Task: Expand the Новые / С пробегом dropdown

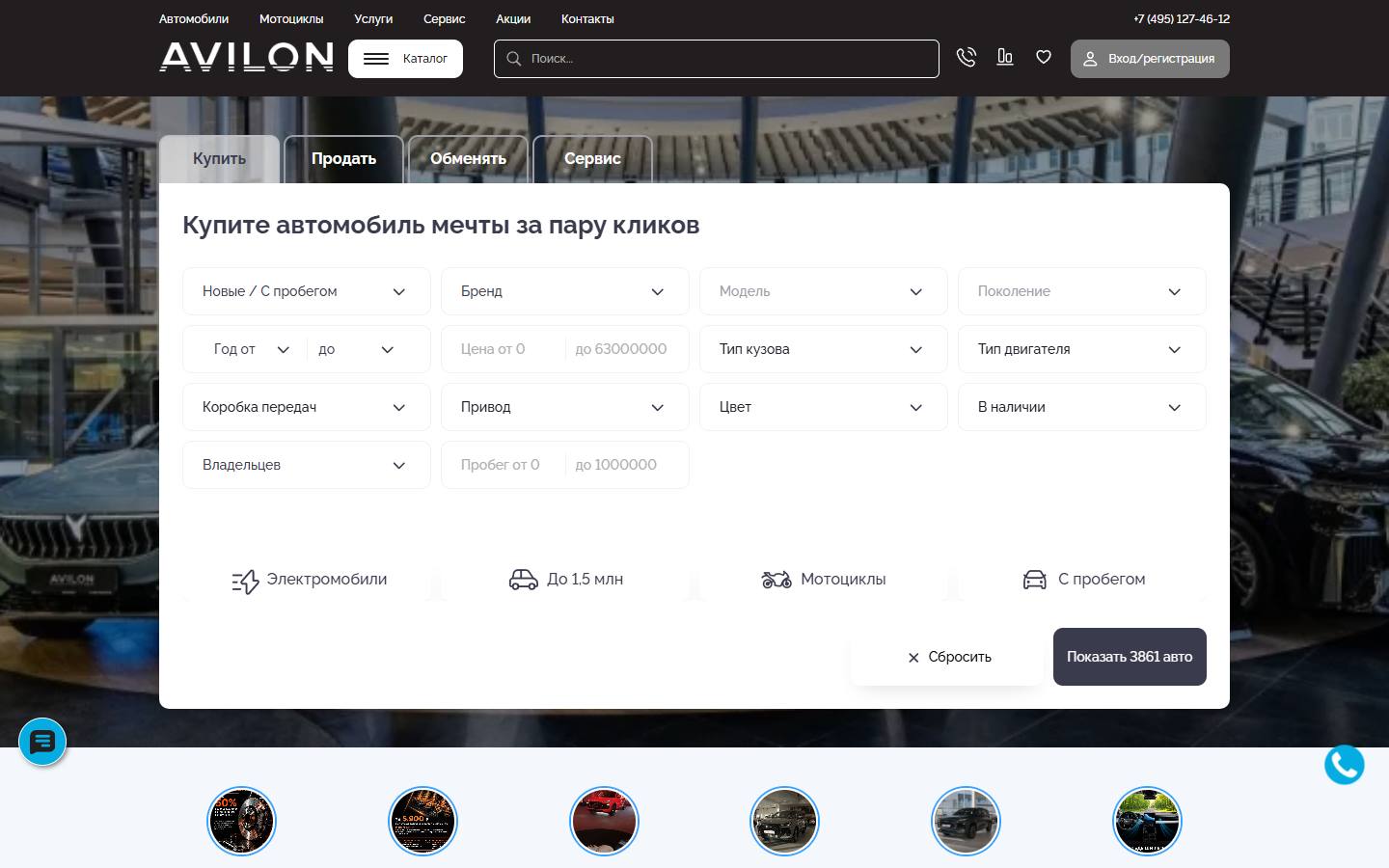Action: click(x=307, y=291)
